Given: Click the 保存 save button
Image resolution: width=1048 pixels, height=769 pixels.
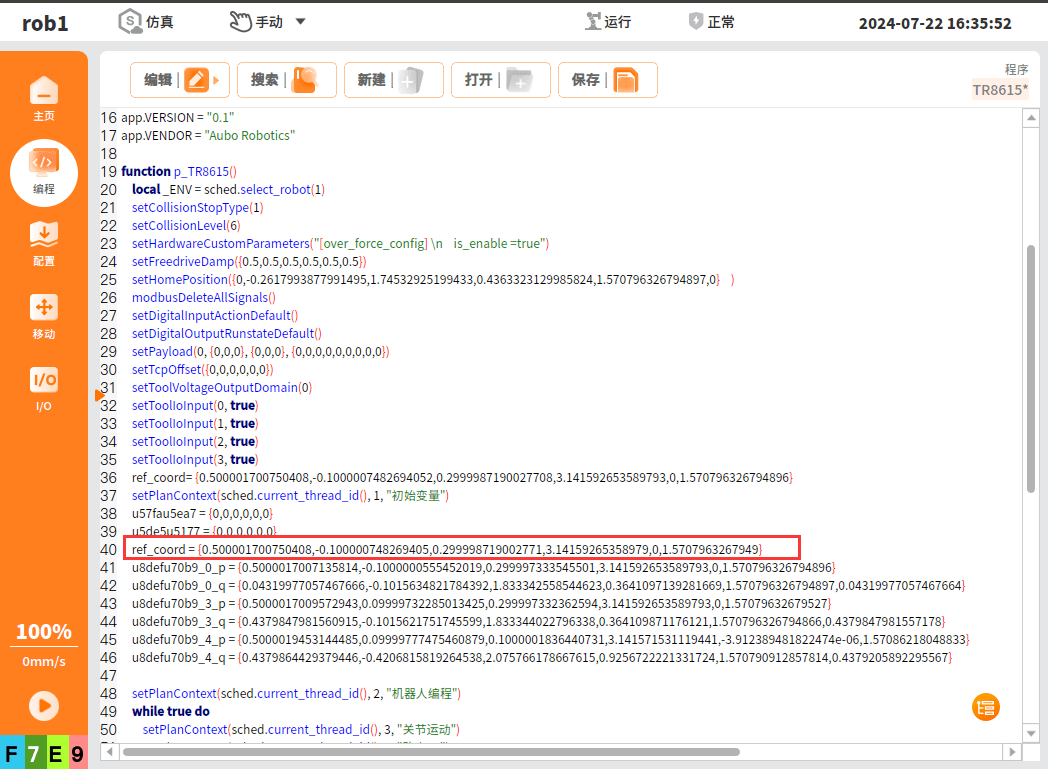Looking at the screenshot, I should click(x=606, y=80).
